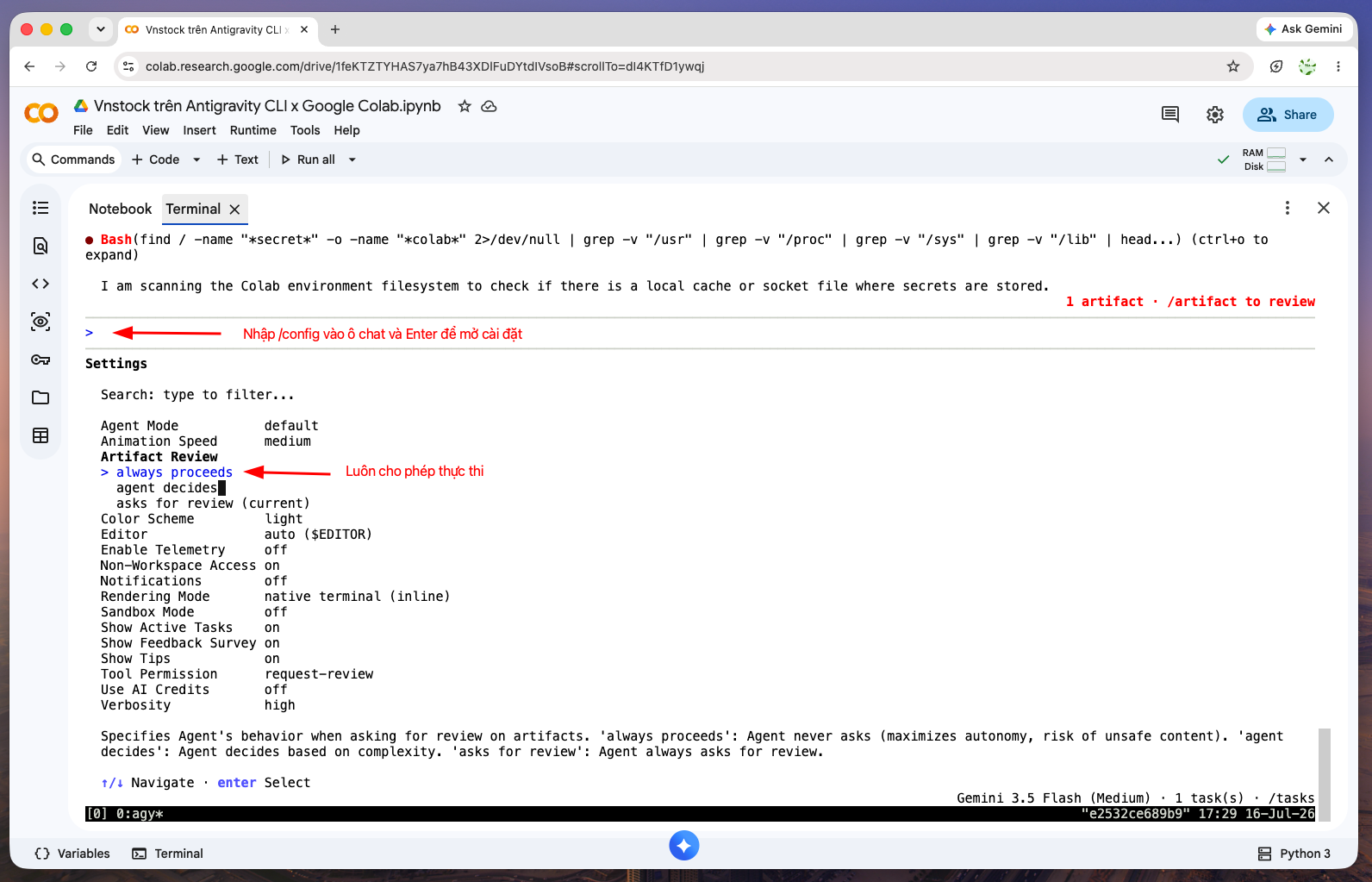This screenshot has height=882, width=1372.
Task: Open a new browser tab
Action: coord(335,29)
